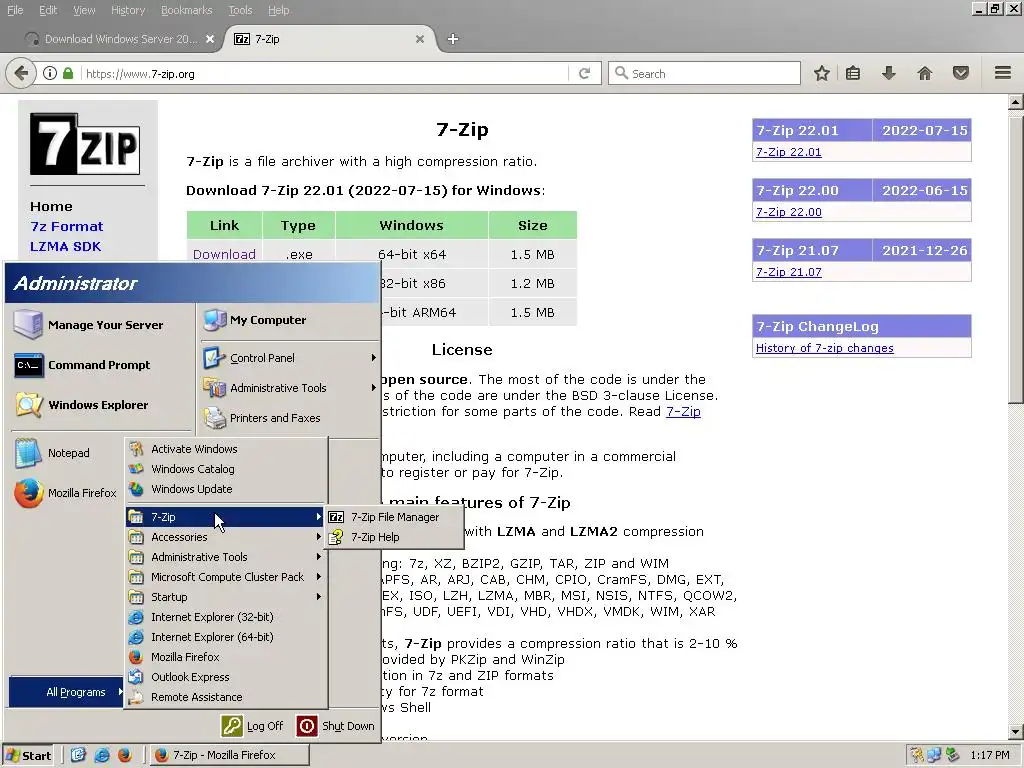The image size is (1024, 768).
Task: Show site information icon in address bar
Action: [x=50, y=74]
